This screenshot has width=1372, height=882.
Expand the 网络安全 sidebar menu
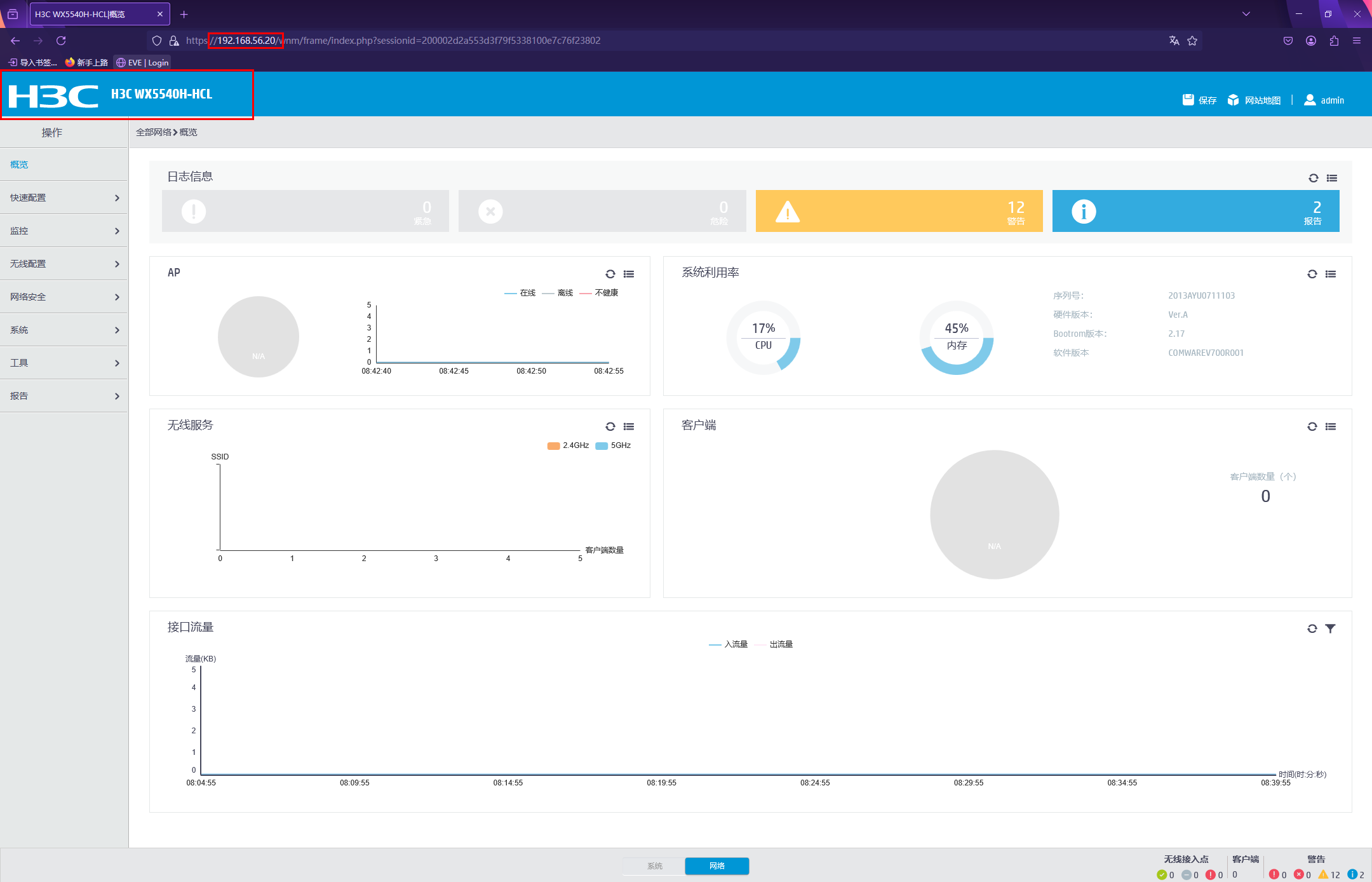64,297
